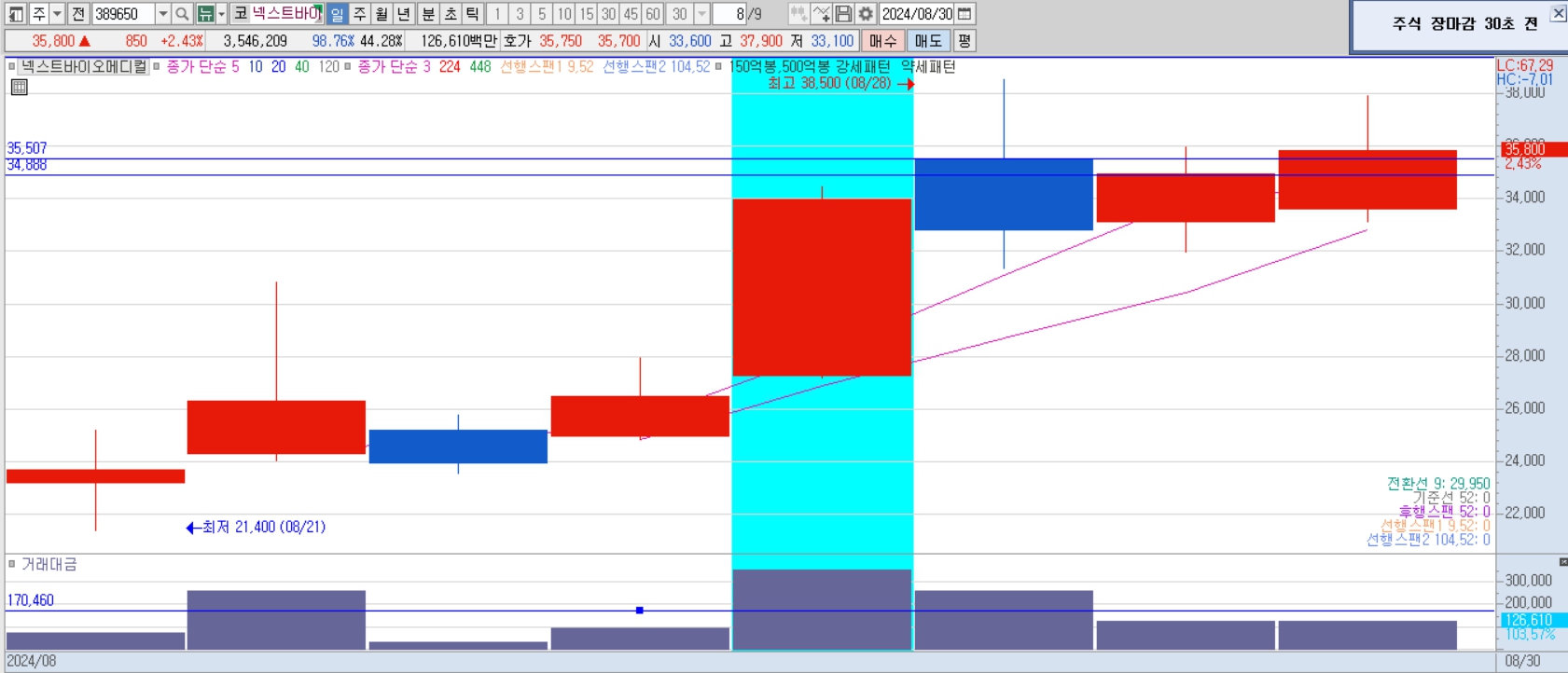Click the 매수 (buy) button
The height and width of the screenshot is (673, 1568).
(x=882, y=41)
